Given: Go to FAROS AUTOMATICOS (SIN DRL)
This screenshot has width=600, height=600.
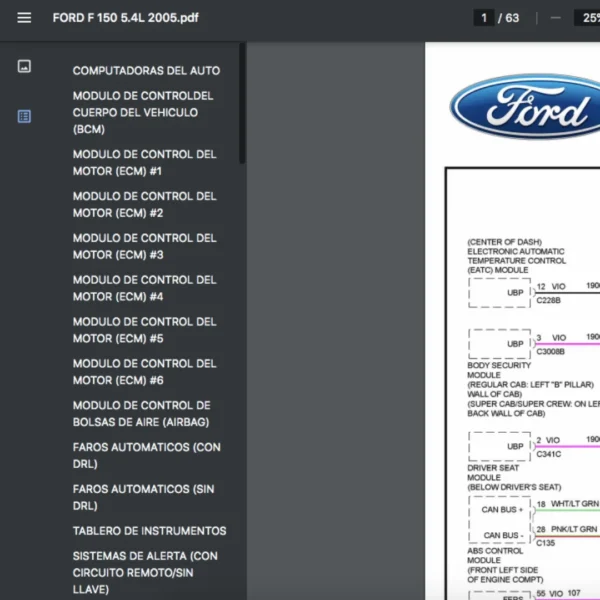Looking at the screenshot, I should [143, 497].
